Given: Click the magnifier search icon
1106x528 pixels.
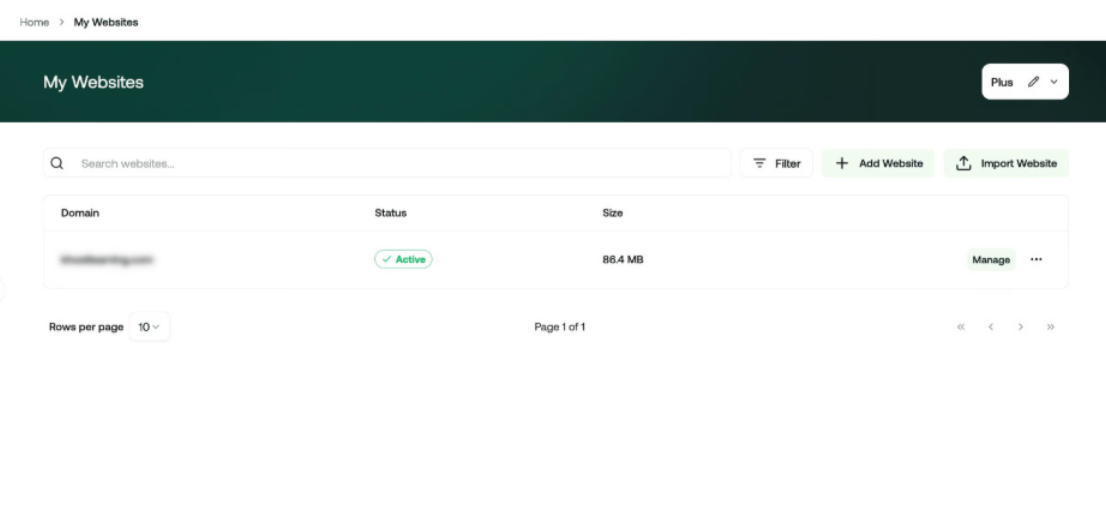Looking at the screenshot, I should (57, 163).
